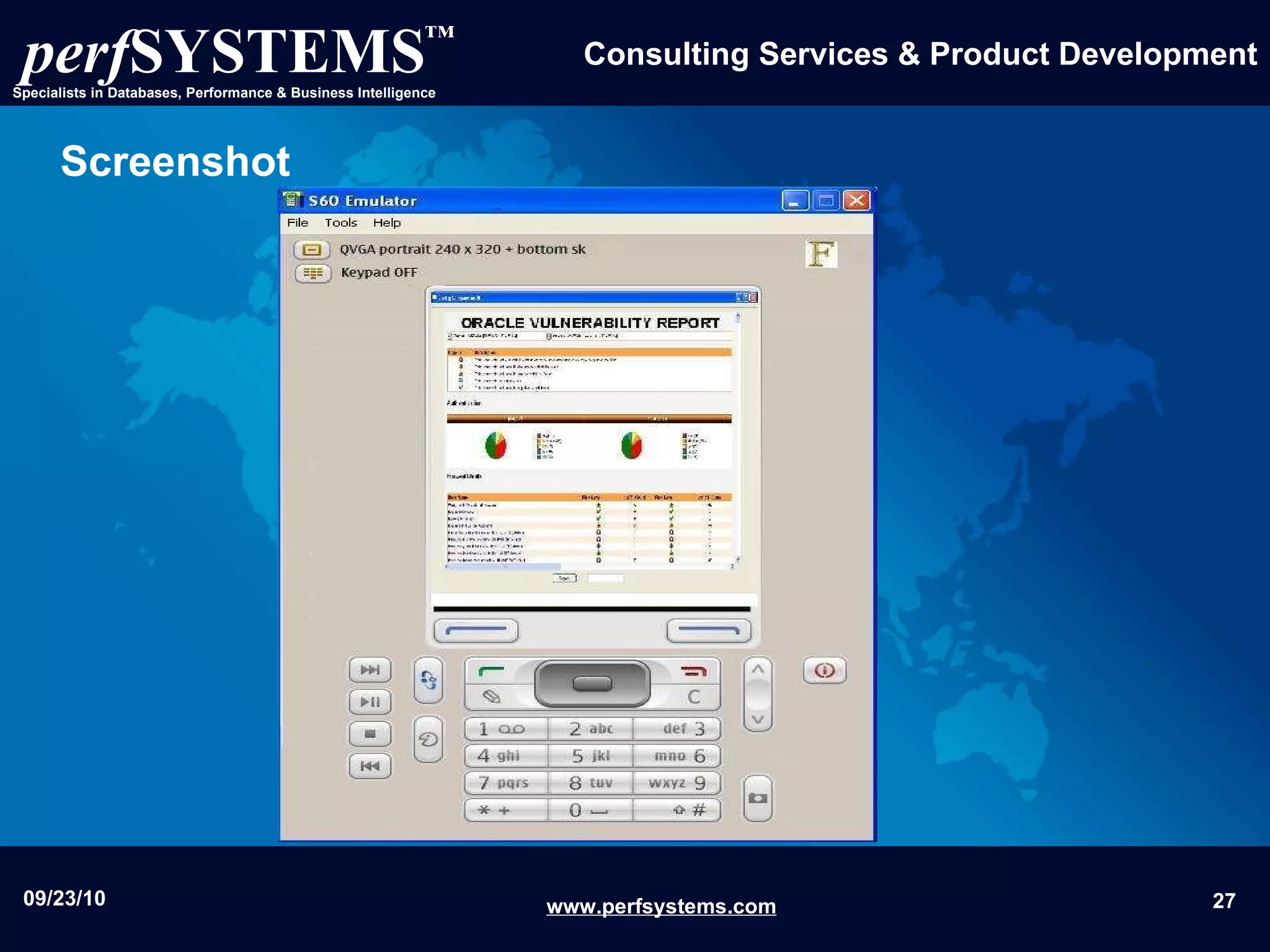Click the pencil edit key
This screenshot has width=1270, height=952.
pyautogui.click(x=492, y=697)
